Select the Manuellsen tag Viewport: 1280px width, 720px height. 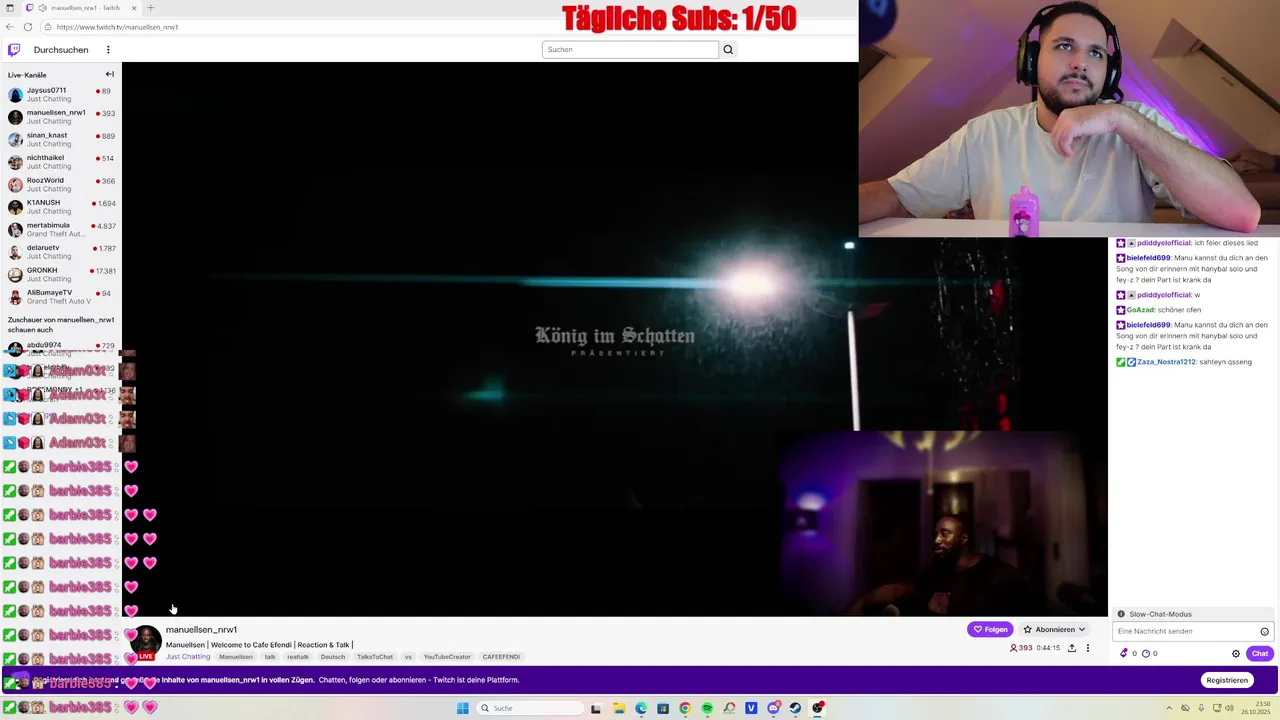(x=236, y=657)
